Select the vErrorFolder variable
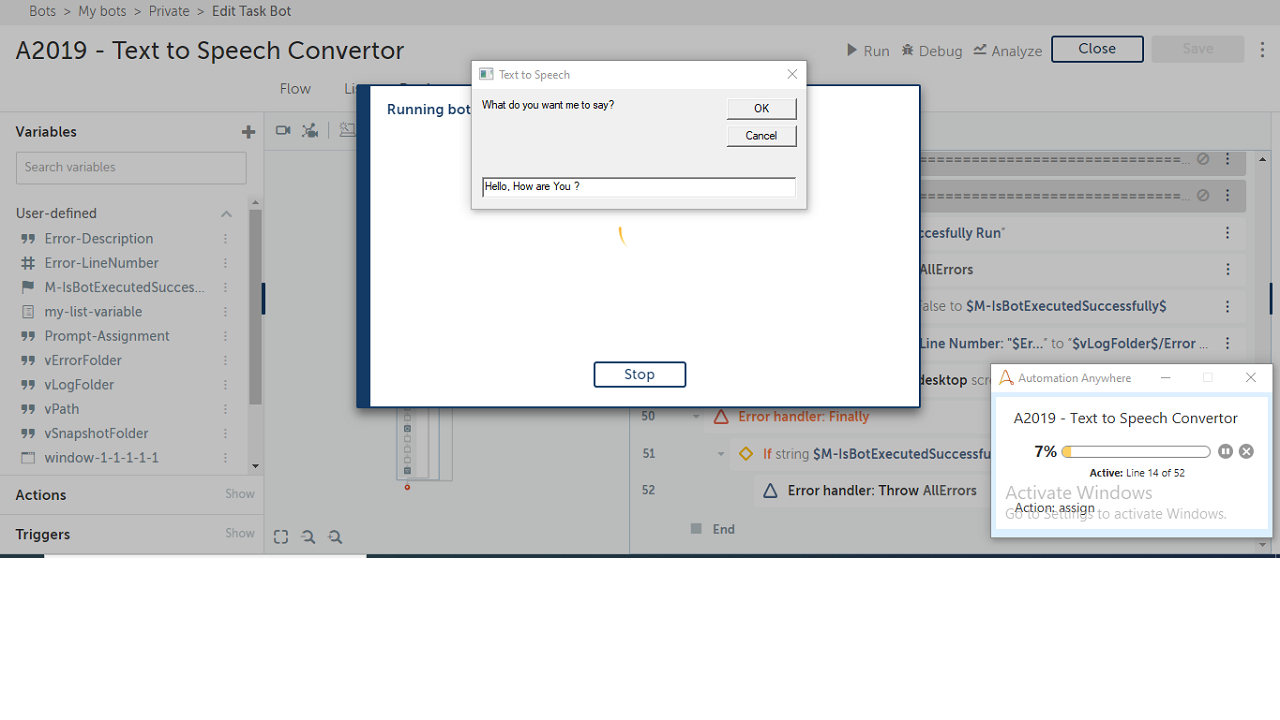 click(83, 360)
